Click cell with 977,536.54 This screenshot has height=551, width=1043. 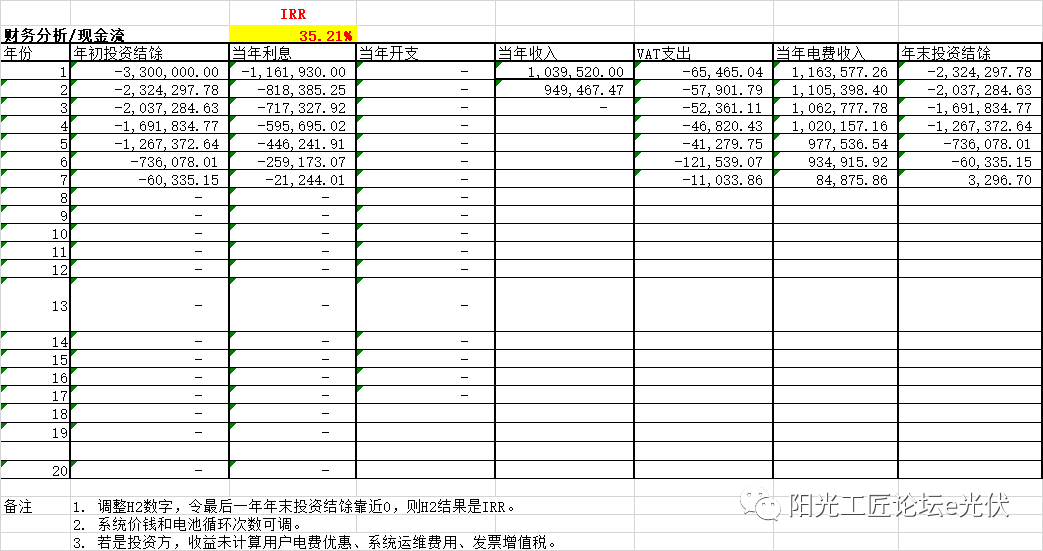[835, 144]
